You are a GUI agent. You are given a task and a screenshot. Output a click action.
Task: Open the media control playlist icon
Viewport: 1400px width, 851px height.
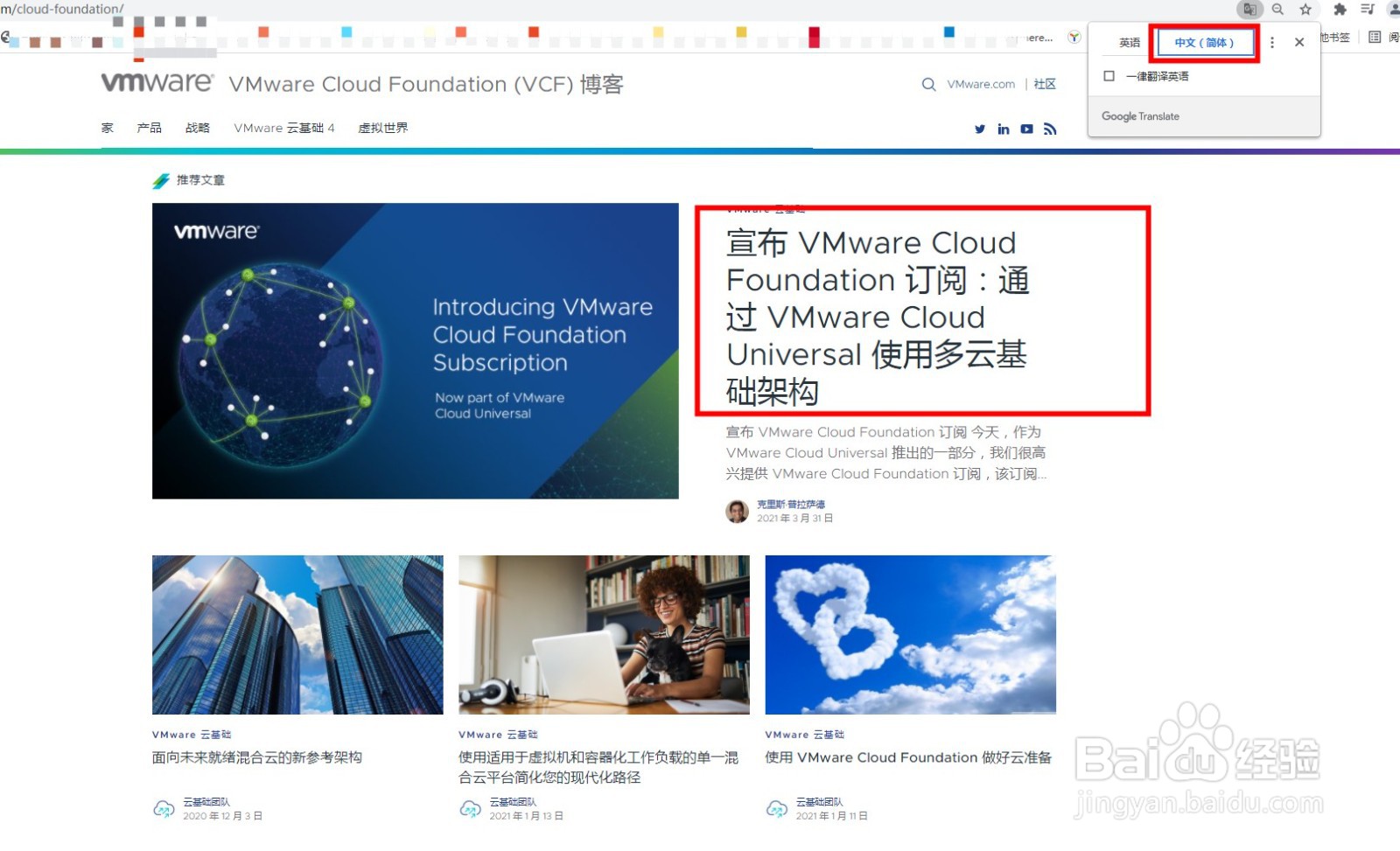[x=1368, y=10]
